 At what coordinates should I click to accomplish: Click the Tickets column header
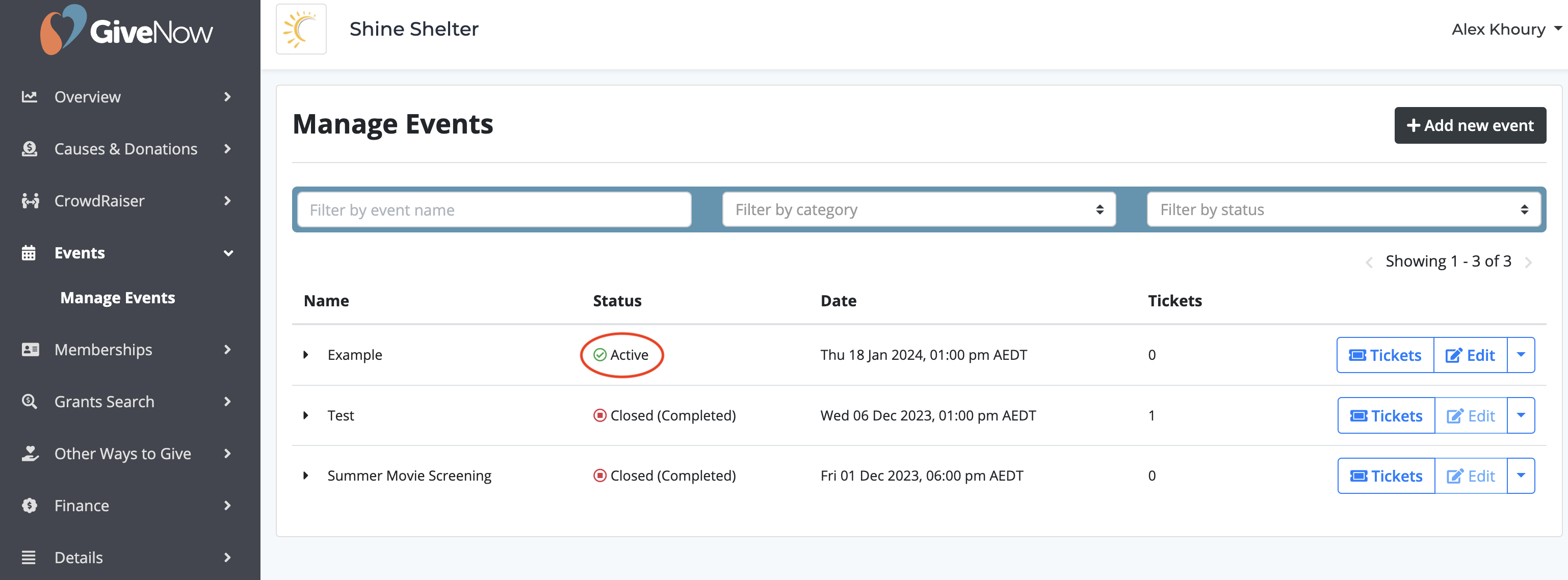1174,301
